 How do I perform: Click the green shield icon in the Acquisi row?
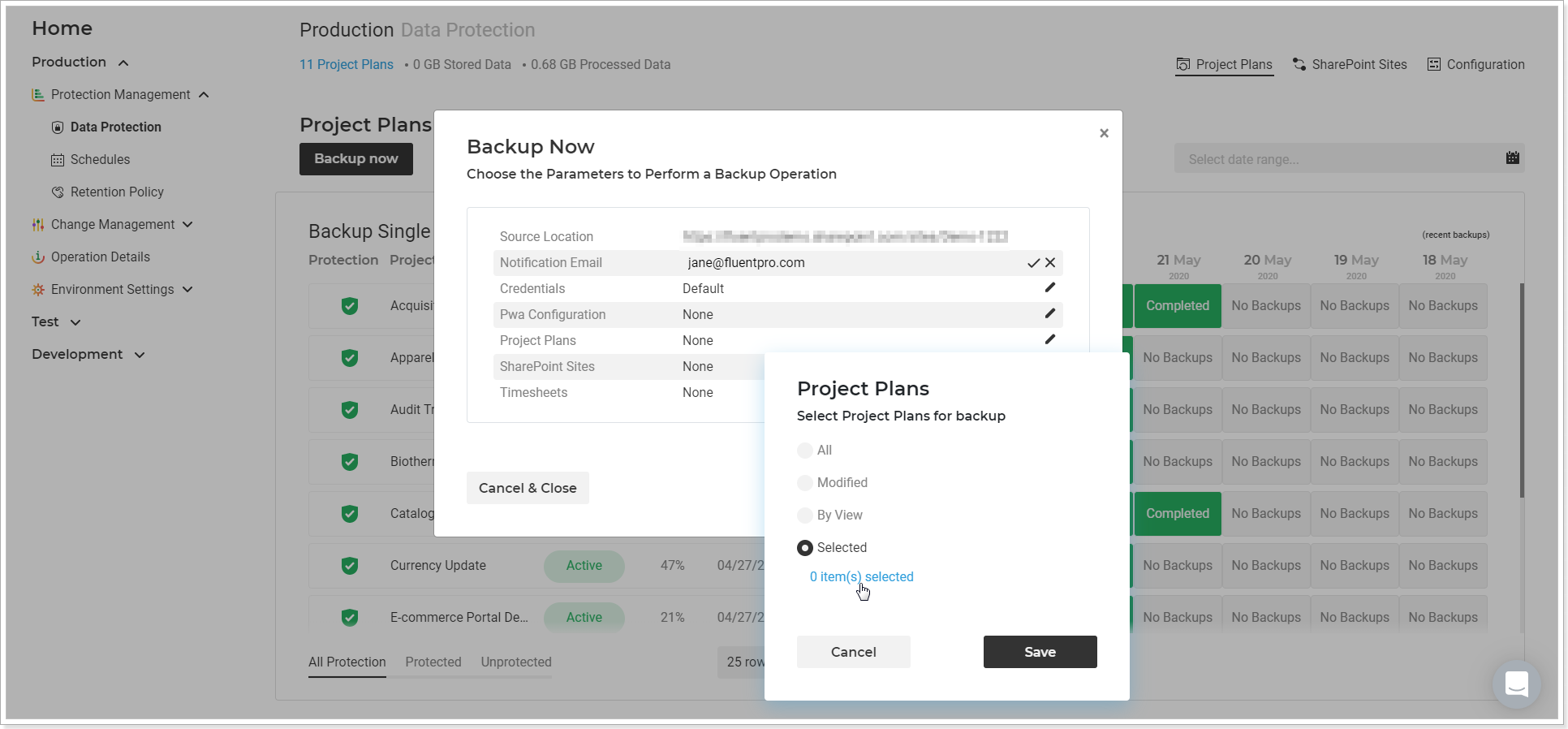tap(350, 306)
